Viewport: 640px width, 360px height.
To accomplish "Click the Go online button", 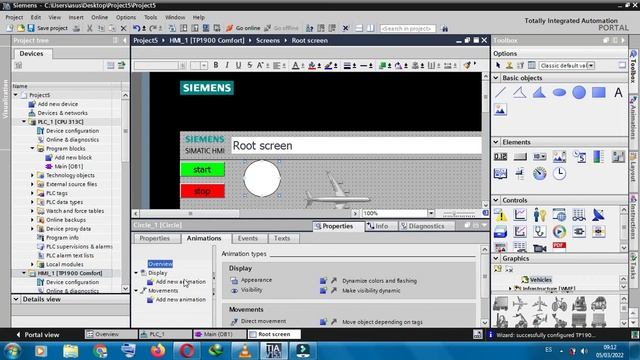I will pos(243,28).
